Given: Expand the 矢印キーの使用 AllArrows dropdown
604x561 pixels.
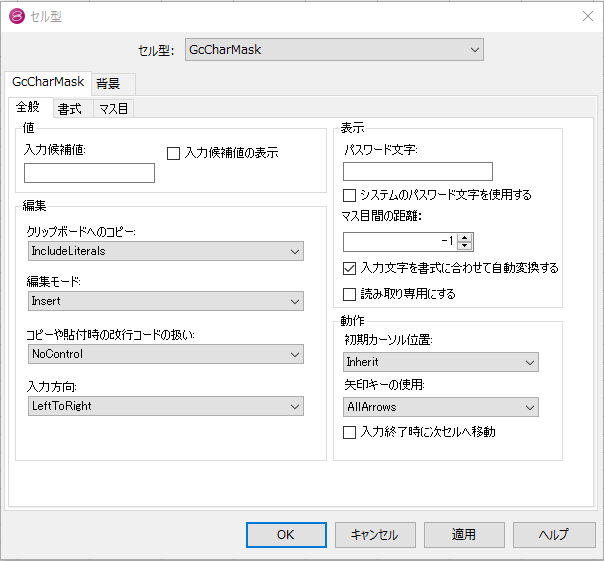Looking at the screenshot, I should point(441,407).
